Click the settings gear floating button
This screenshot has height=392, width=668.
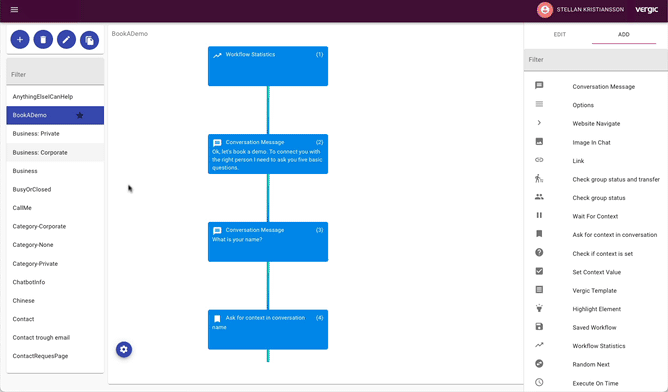pyautogui.click(x=124, y=349)
